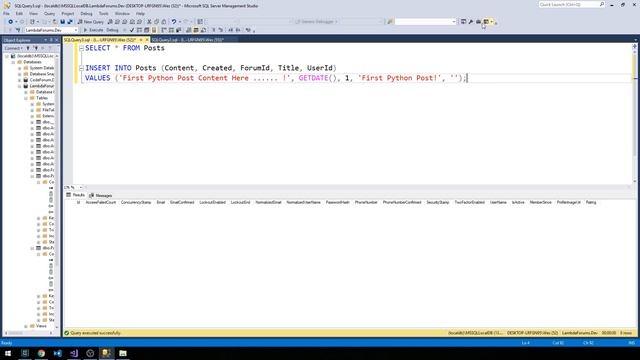The image size is (640, 360).
Task: Click the Display Estimated Execution Plan icon
Action: (139, 30)
